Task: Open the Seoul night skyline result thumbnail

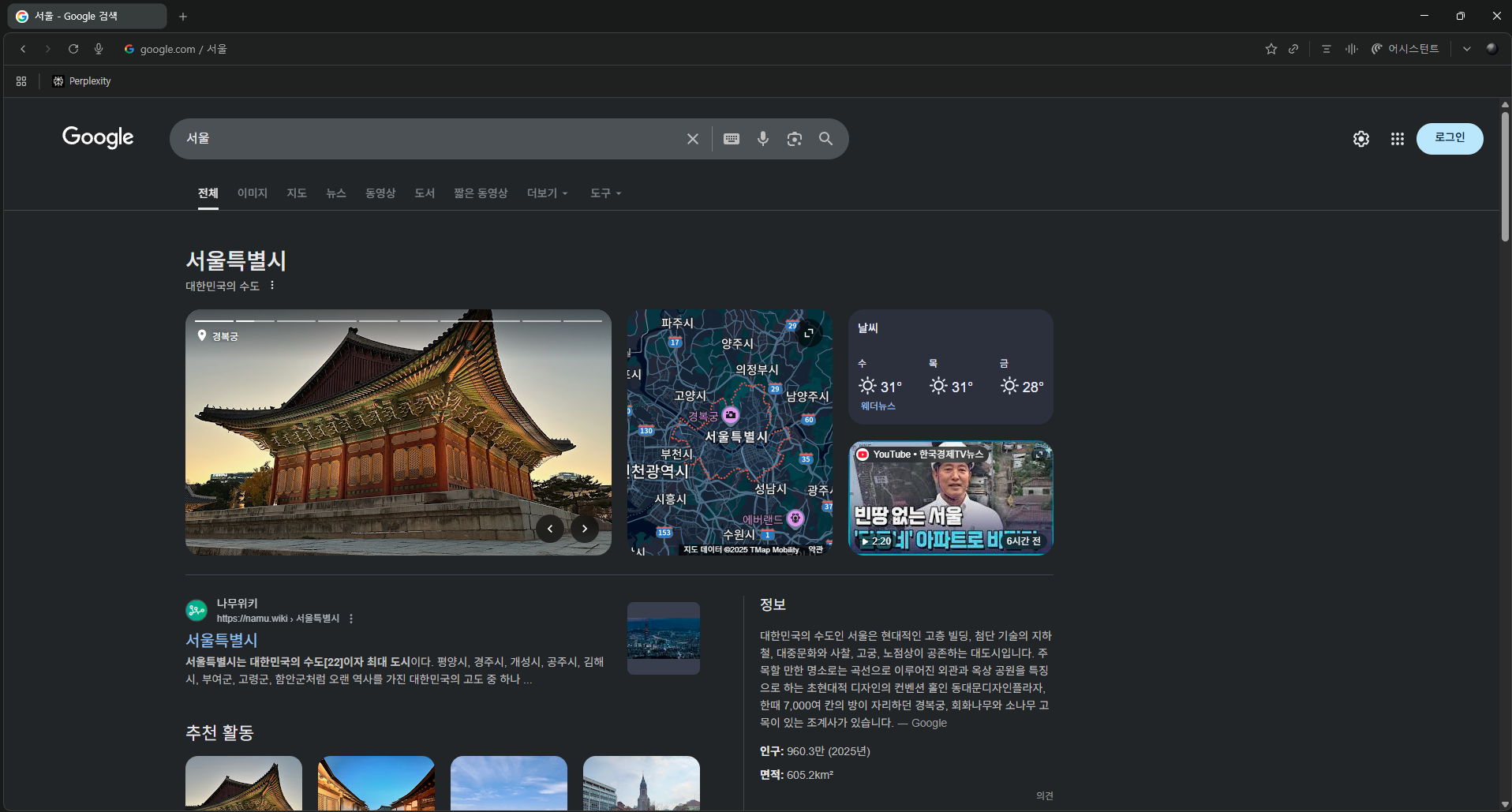Action: click(x=664, y=638)
